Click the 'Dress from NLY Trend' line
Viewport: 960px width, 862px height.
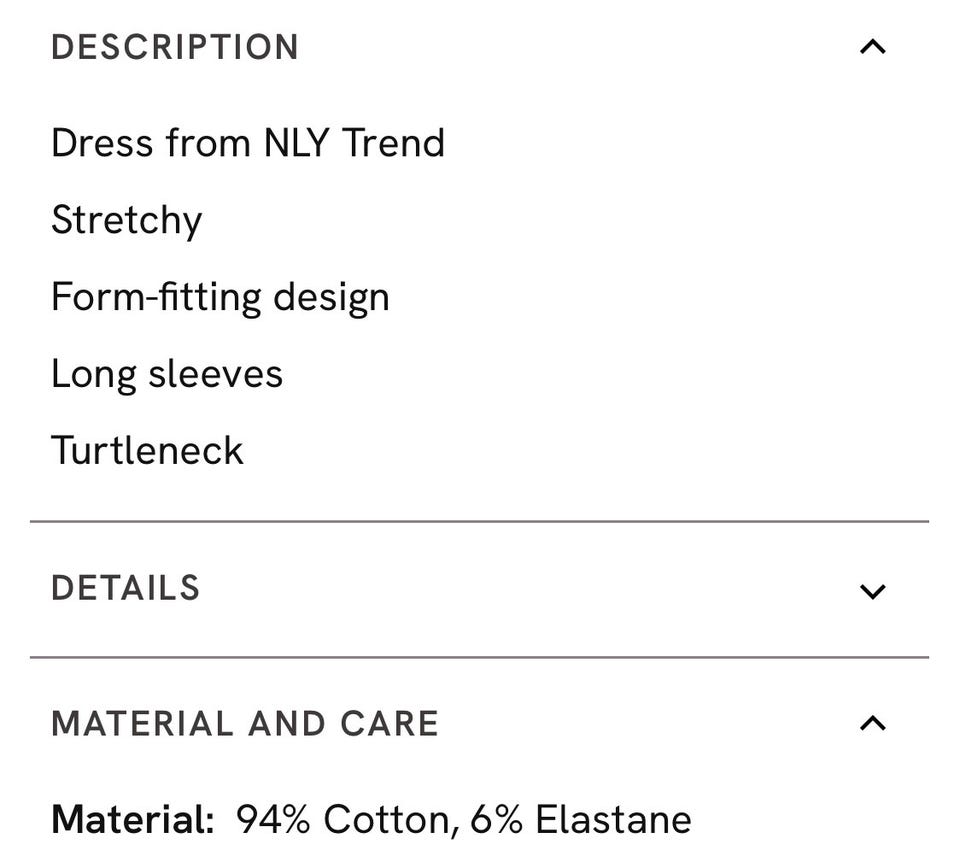click(x=248, y=143)
